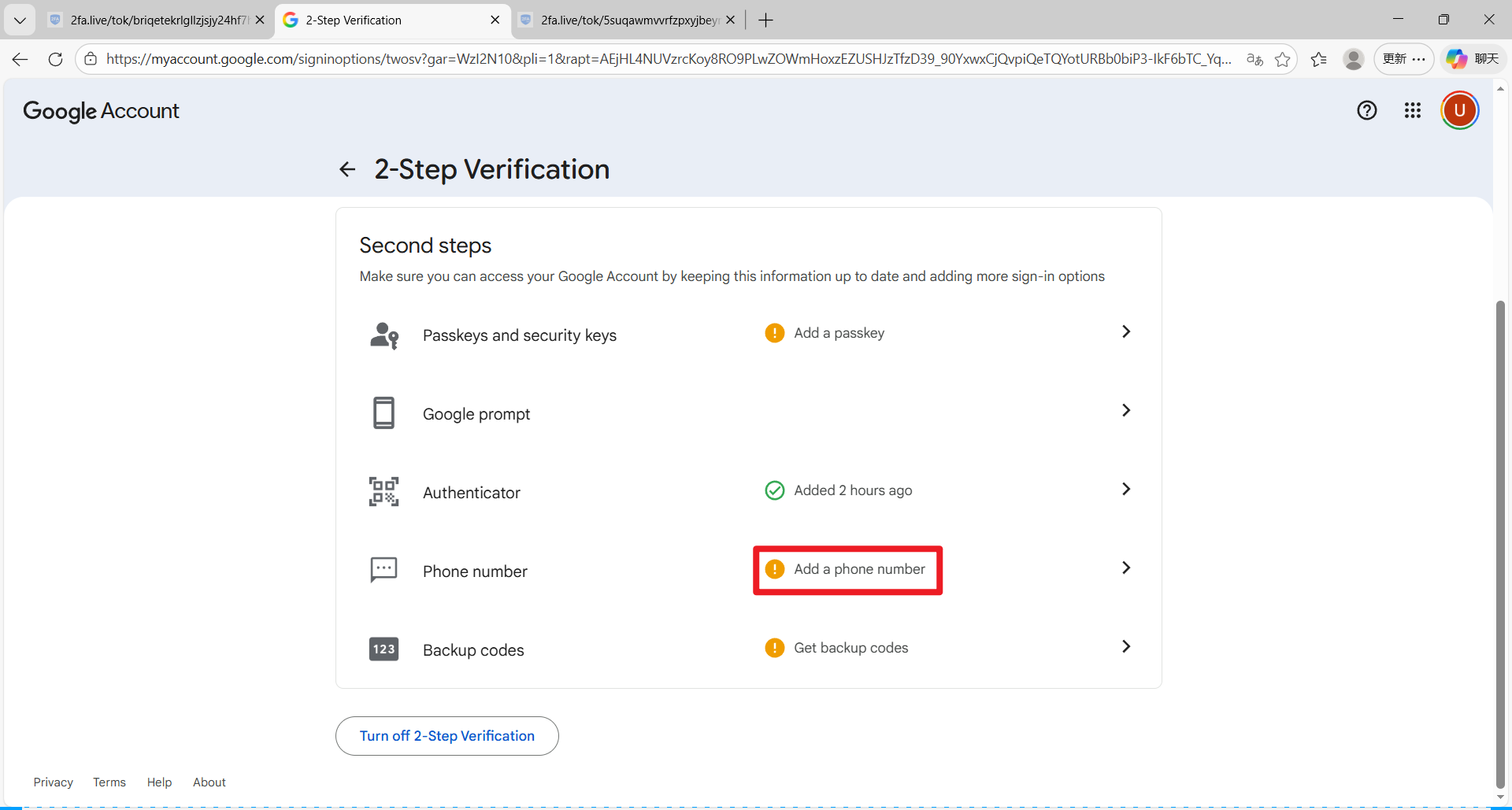Click Turn off 2-Step Verification button
The image size is (1512, 810).
coord(447,736)
